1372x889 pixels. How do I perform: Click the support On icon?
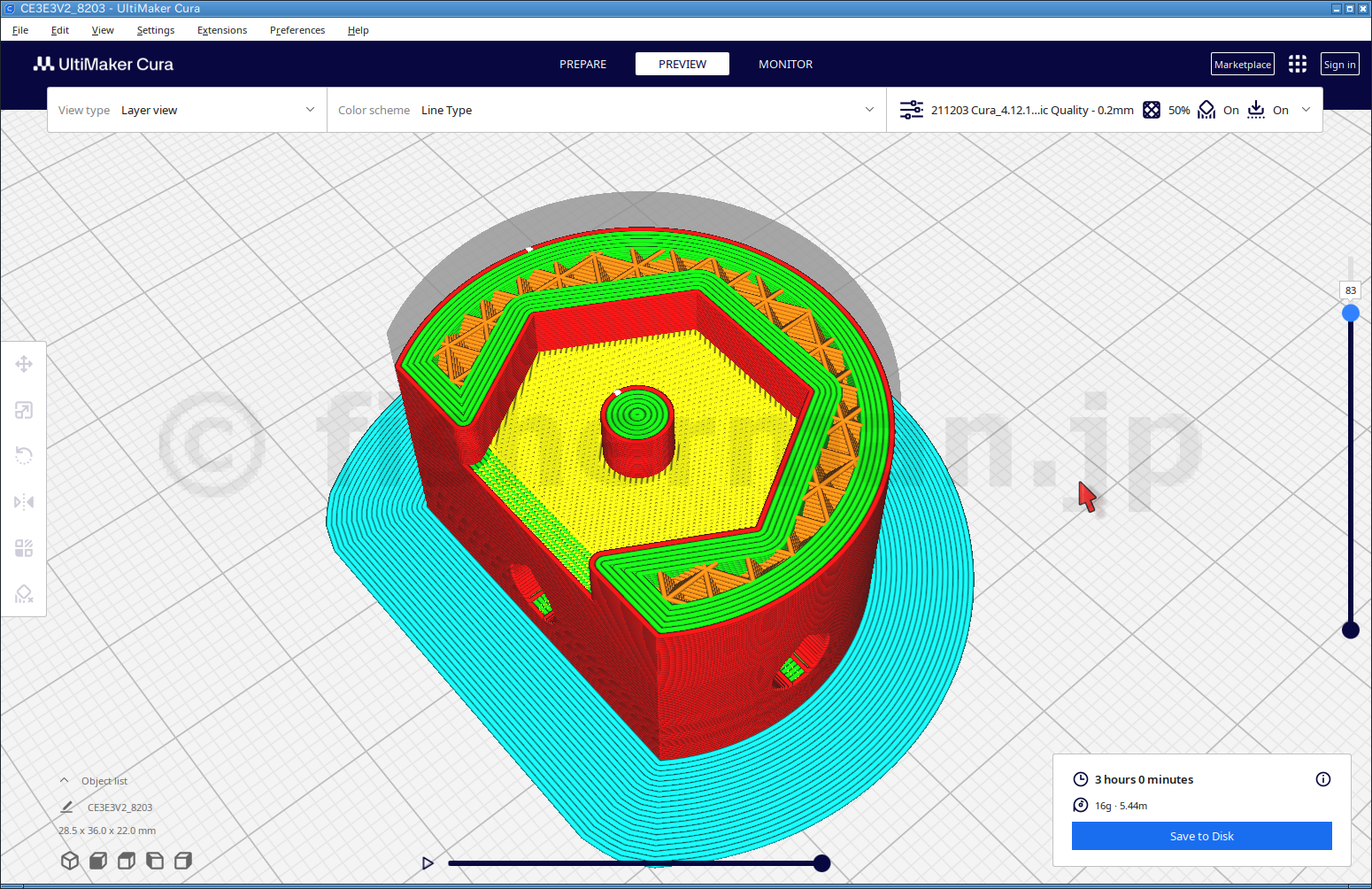(1206, 110)
